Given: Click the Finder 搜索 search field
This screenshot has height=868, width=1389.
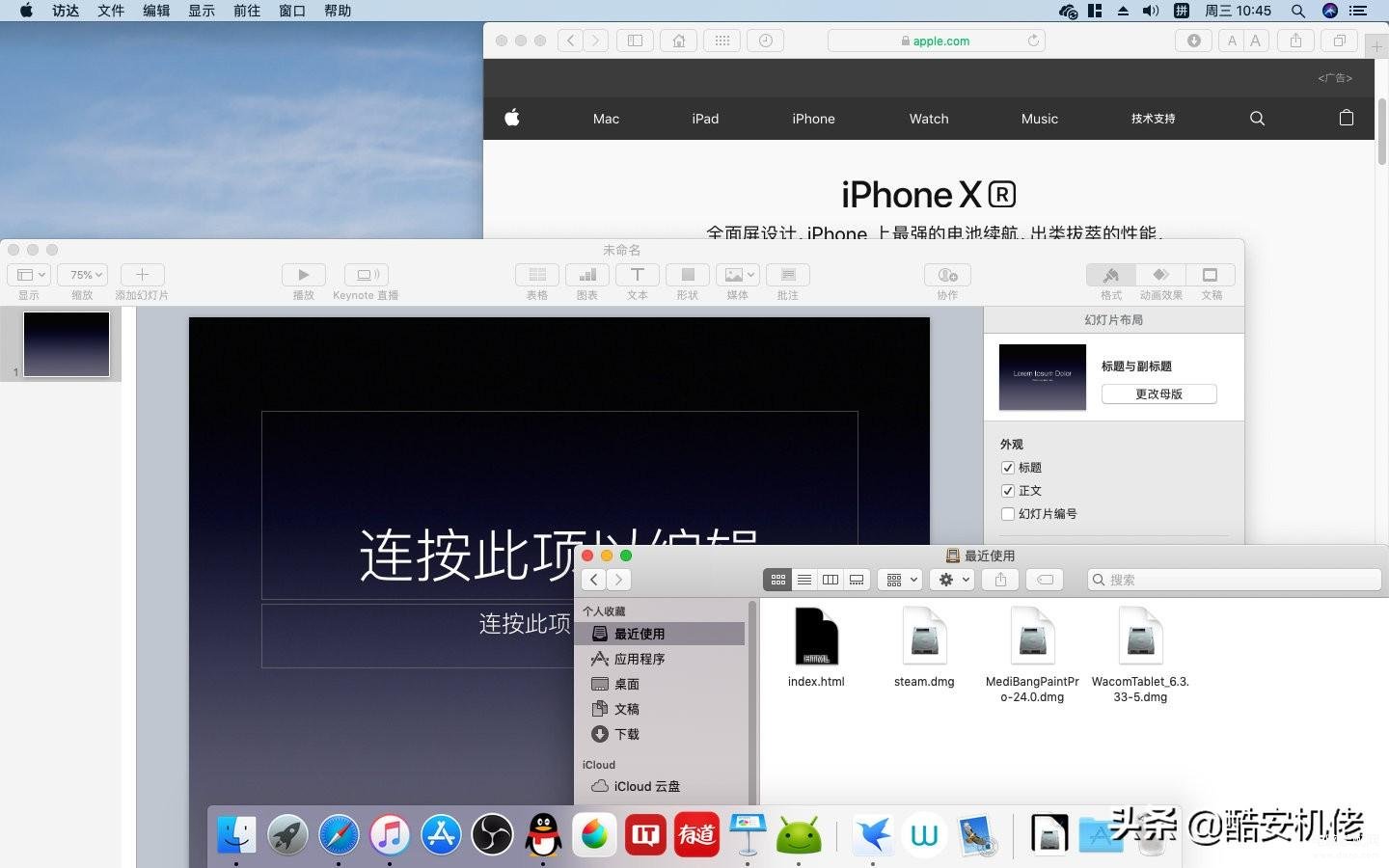Looking at the screenshot, I should coord(1235,580).
